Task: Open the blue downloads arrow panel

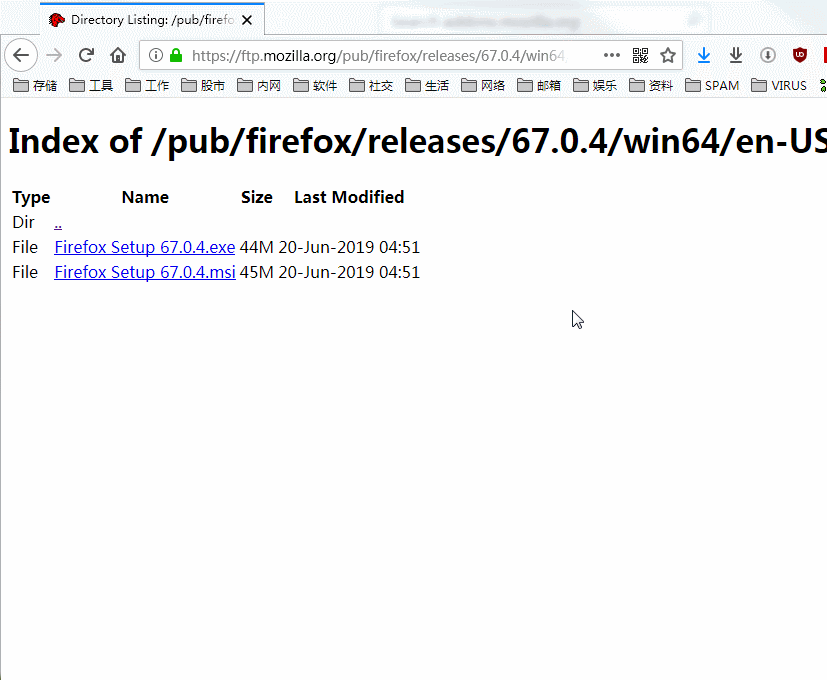Action: coord(704,55)
